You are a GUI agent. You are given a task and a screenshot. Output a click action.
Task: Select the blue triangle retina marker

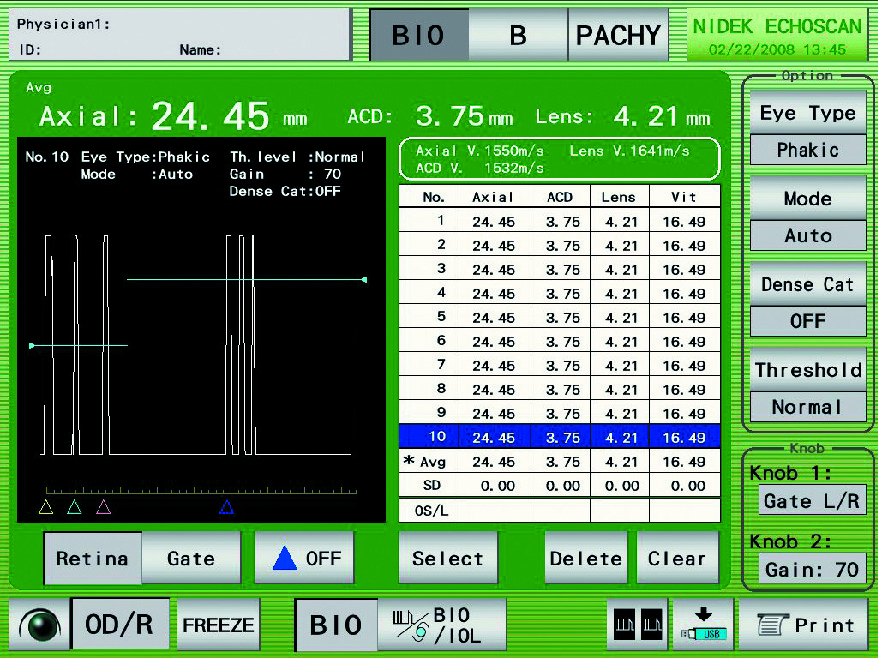(x=226, y=507)
